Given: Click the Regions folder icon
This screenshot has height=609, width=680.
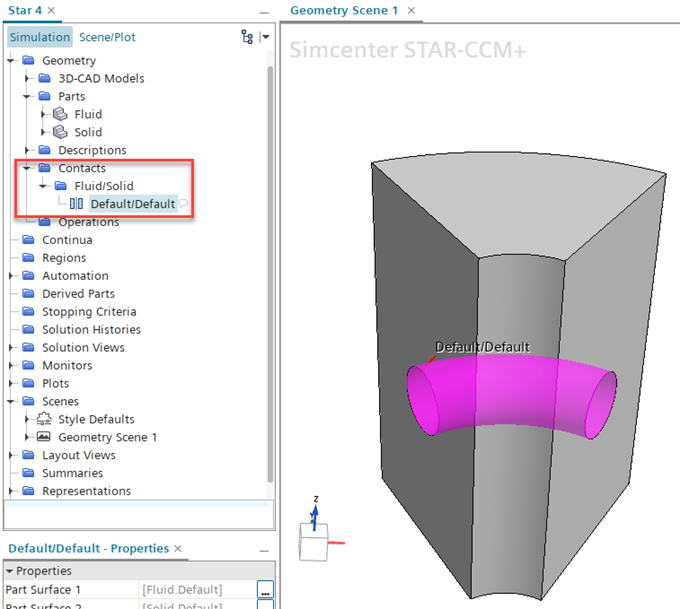Looking at the screenshot, I should tap(28, 258).
